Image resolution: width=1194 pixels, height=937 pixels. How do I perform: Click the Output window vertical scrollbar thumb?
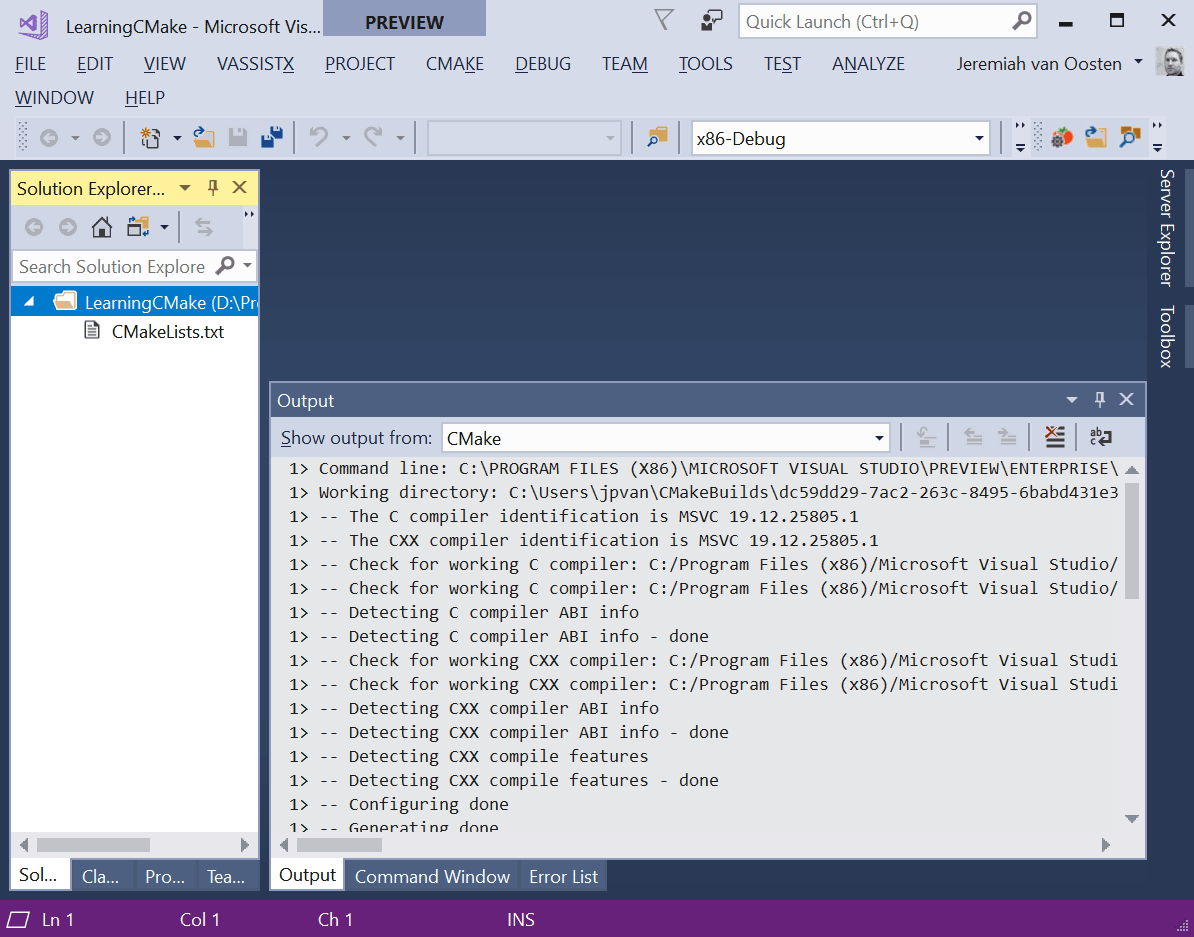point(1132,540)
